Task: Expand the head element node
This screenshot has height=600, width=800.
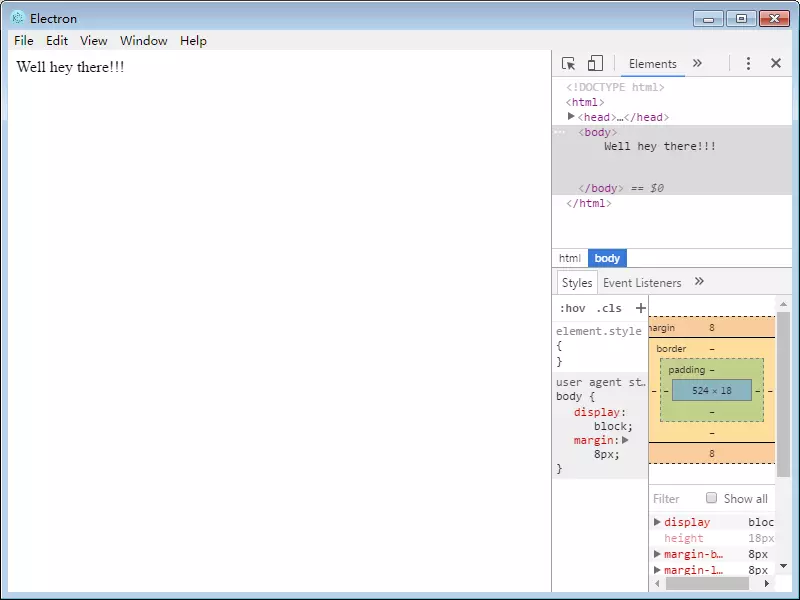Action: 571,117
